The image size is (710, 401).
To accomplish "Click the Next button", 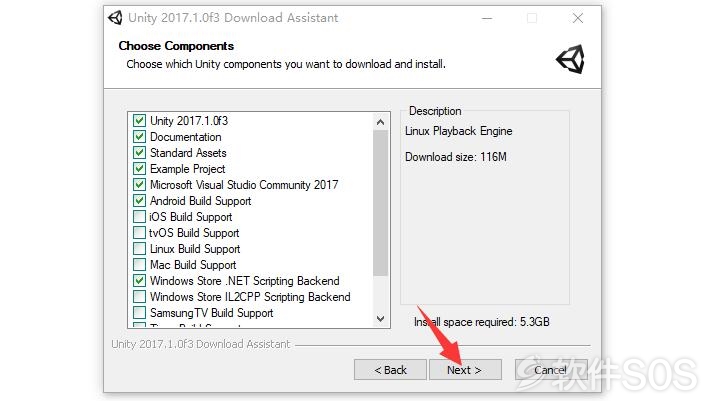I will pyautogui.click(x=465, y=370).
